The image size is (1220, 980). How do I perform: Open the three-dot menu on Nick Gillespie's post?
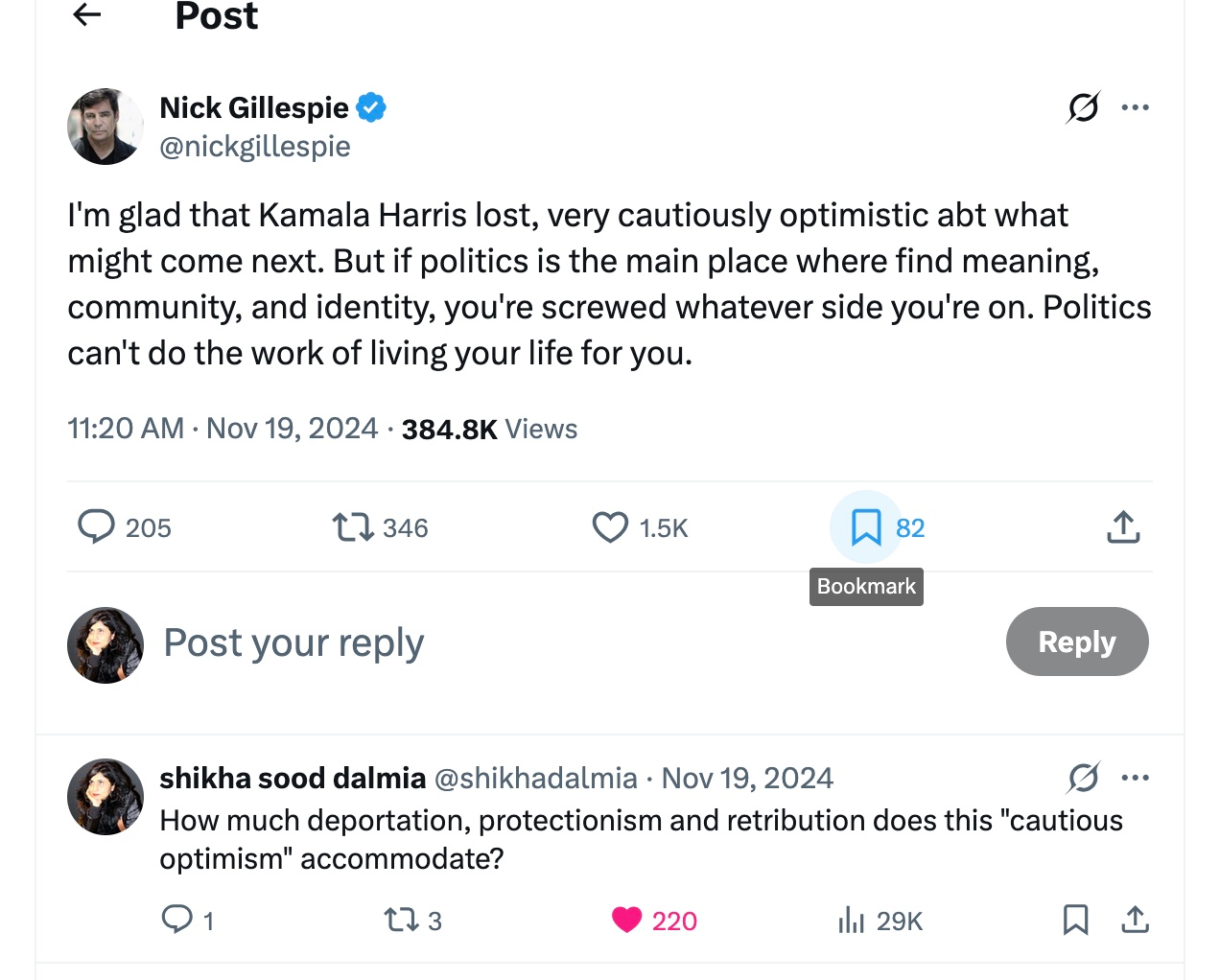pyautogui.click(x=1135, y=107)
